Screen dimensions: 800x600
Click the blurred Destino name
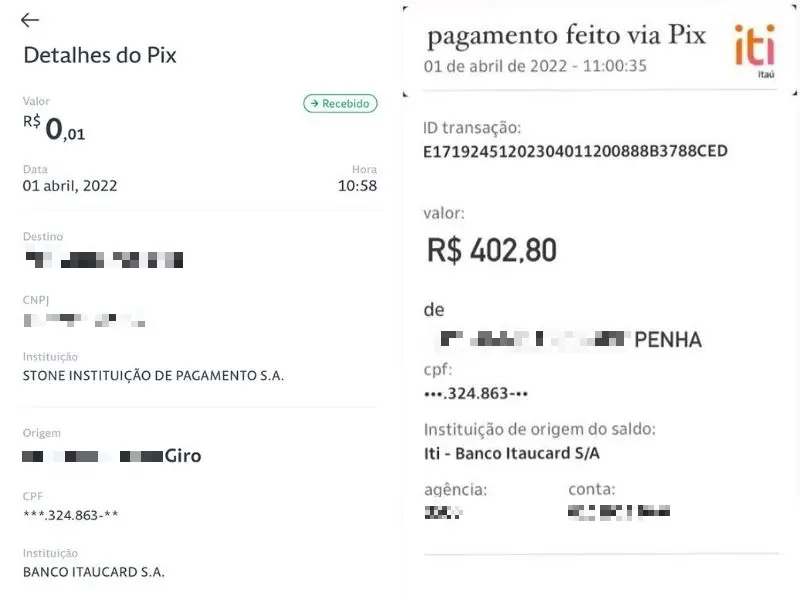(104, 260)
